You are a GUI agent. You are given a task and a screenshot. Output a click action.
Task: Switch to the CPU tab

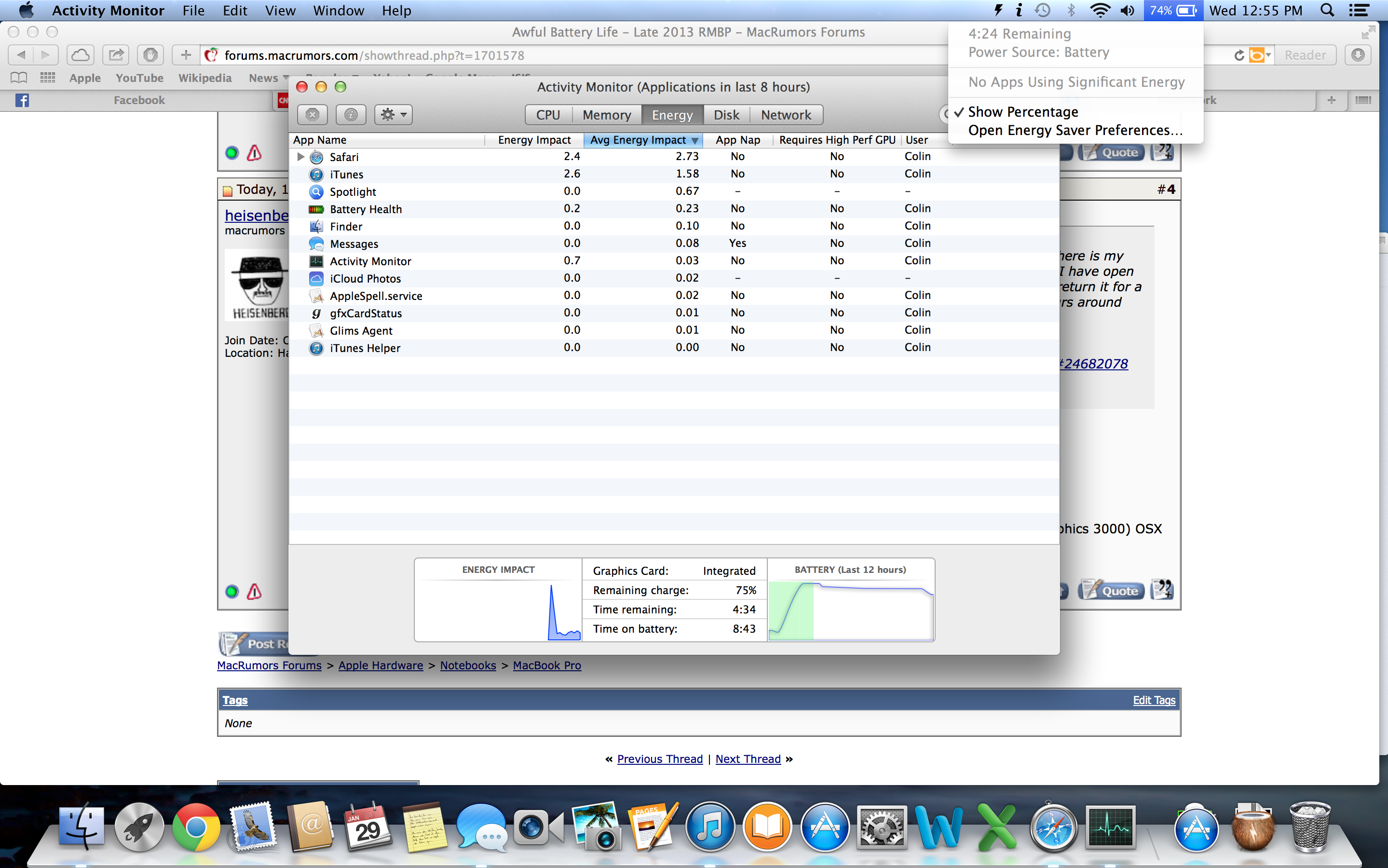pos(547,115)
